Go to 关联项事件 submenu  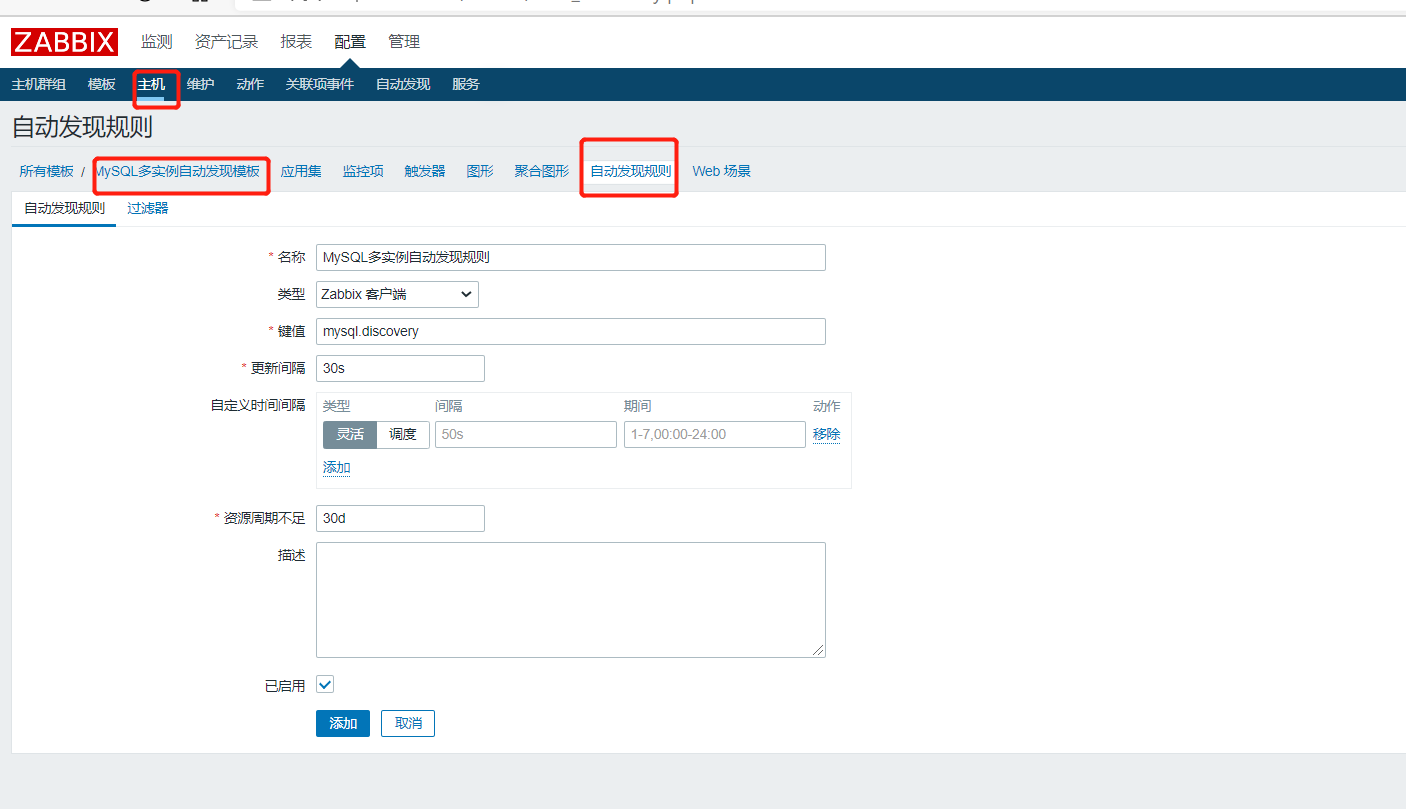tap(320, 84)
